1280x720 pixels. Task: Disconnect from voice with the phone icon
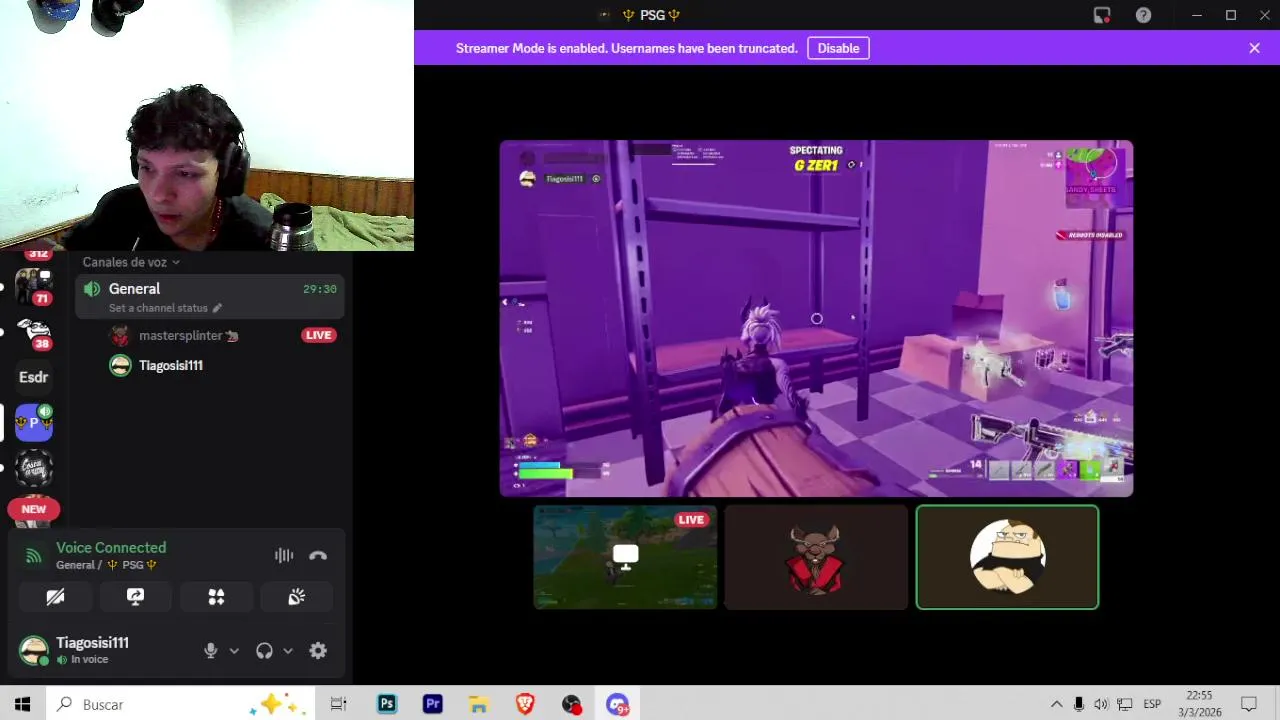(318, 556)
